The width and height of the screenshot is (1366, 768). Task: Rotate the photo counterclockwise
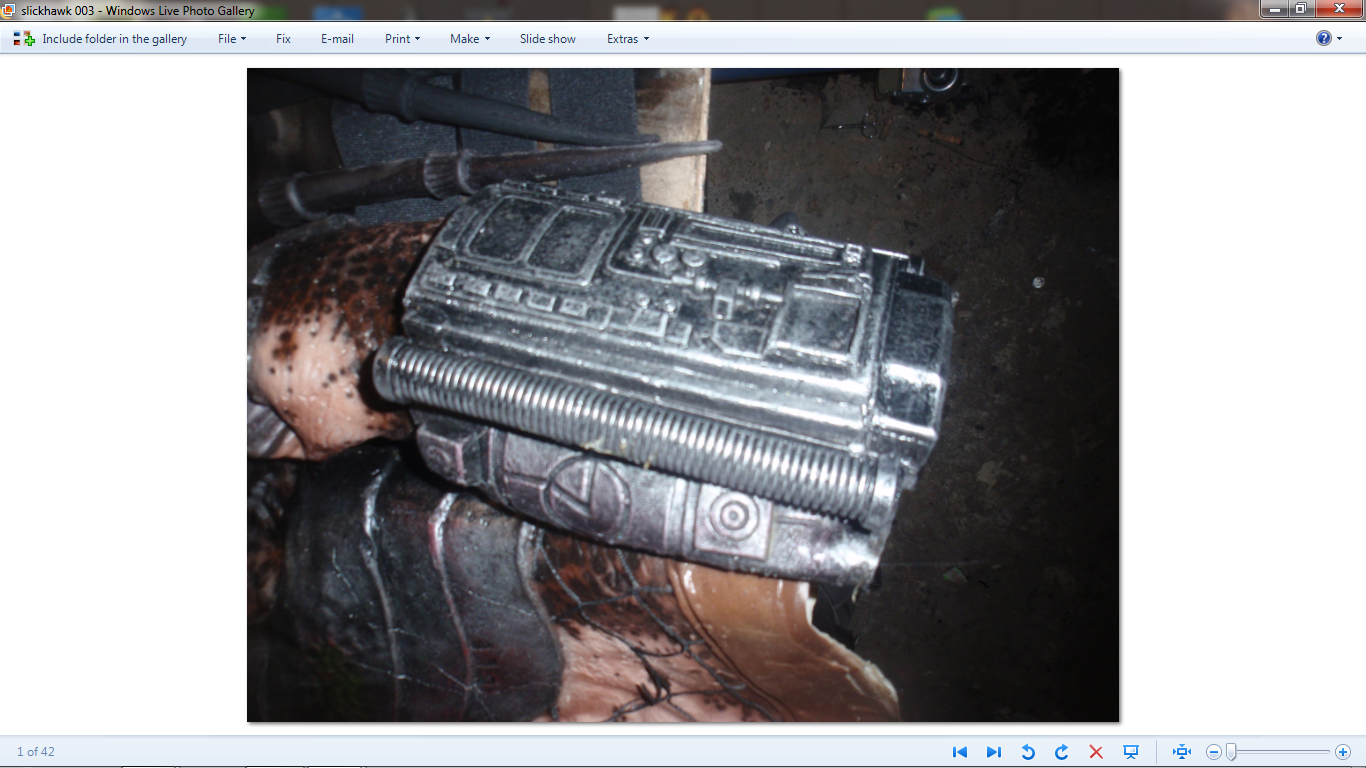click(1028, 752)
